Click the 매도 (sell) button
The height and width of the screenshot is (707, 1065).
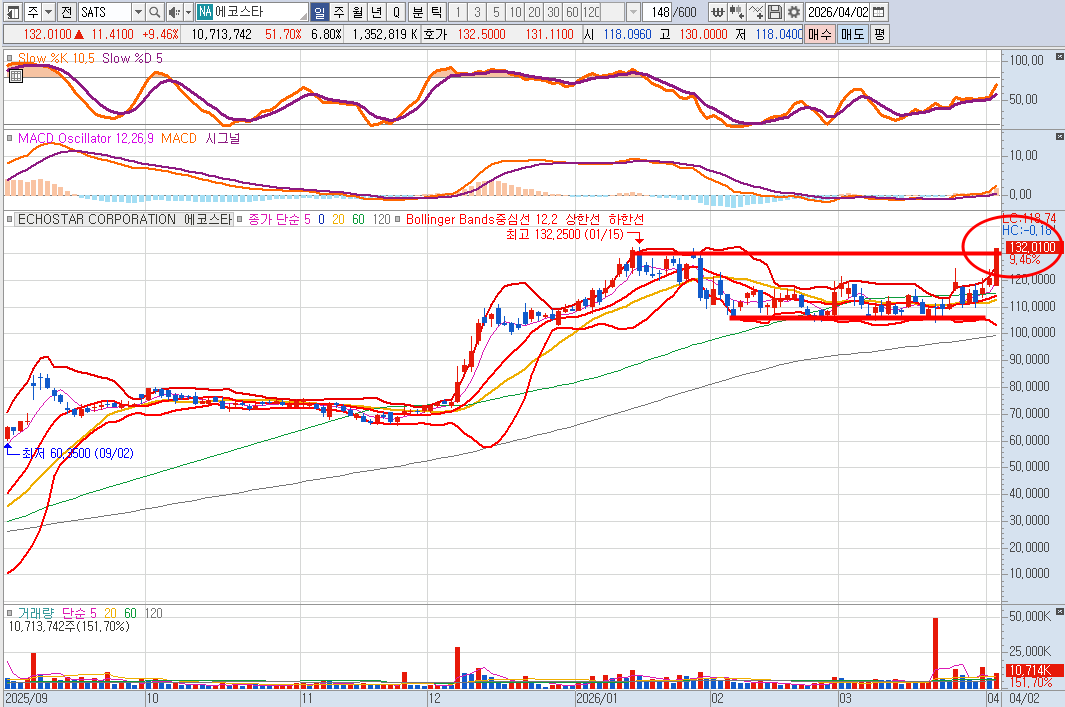pyautogui.click(x=852, y=33)
